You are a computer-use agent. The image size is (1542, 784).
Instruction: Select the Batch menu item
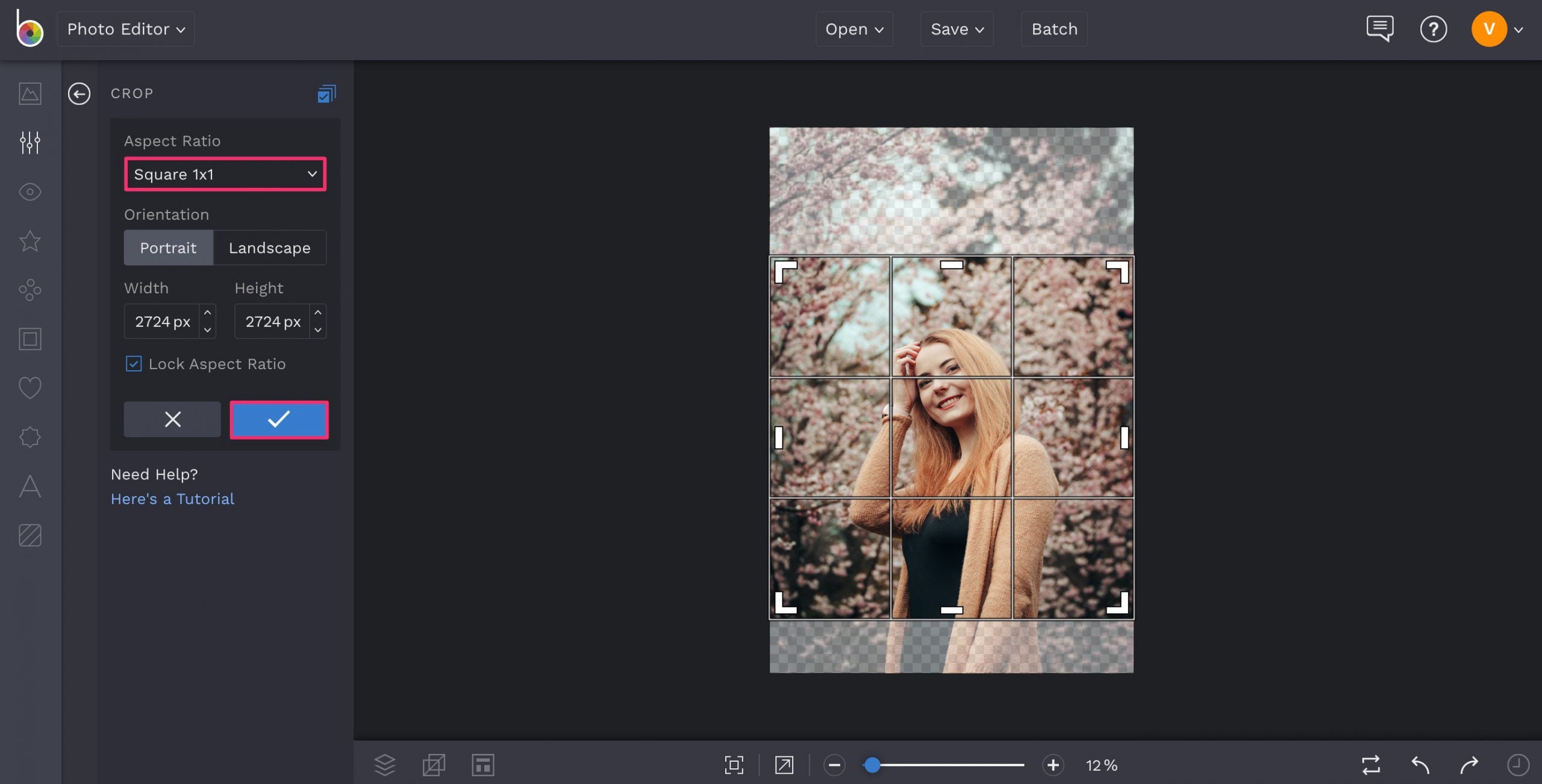[x=1053, y=28]
